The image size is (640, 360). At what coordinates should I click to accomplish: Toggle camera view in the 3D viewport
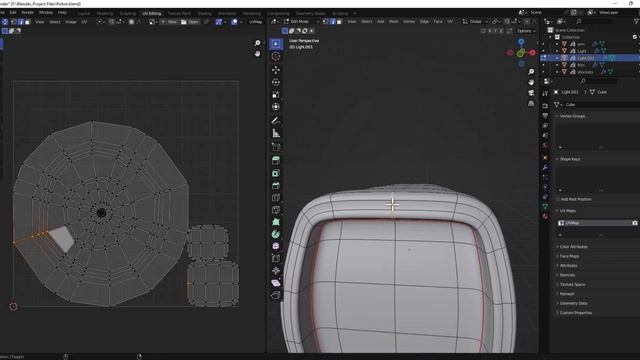[x=531, y=93]
